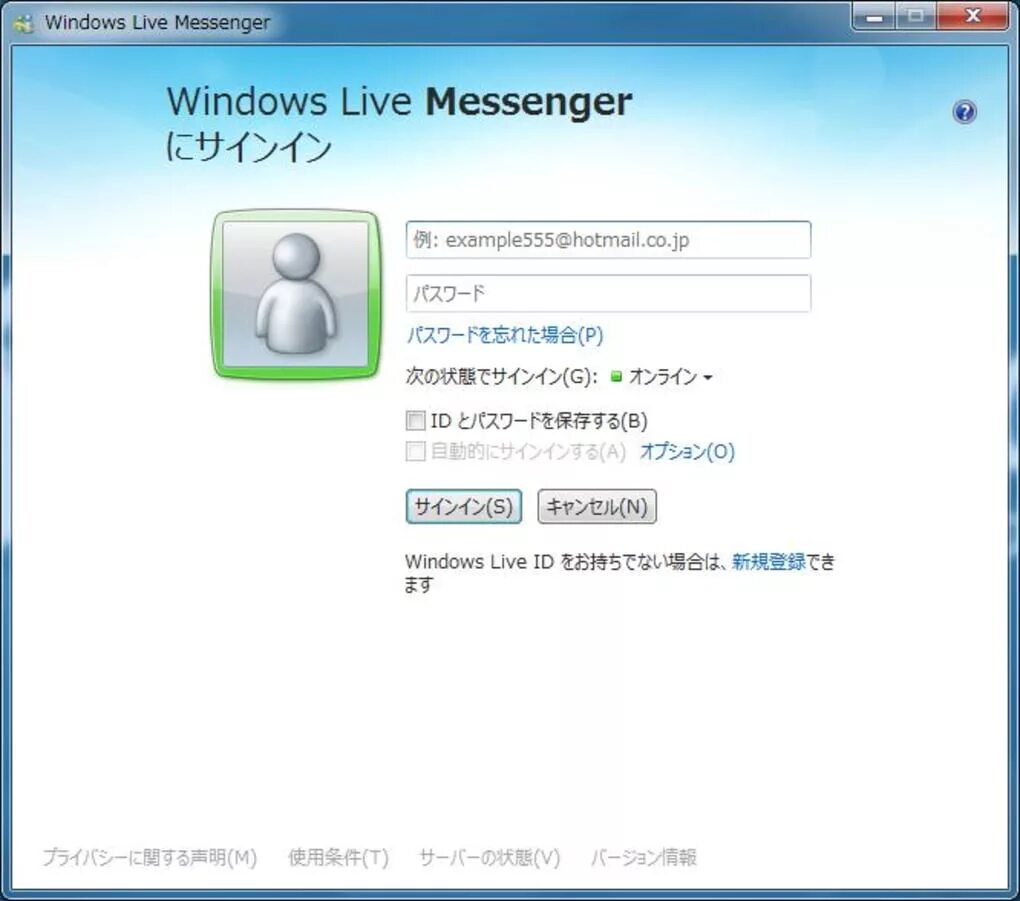Click the にサインイン heading text
This screenshot has width=1020, height=901.
pyautogui.click(x=249, y=147)
